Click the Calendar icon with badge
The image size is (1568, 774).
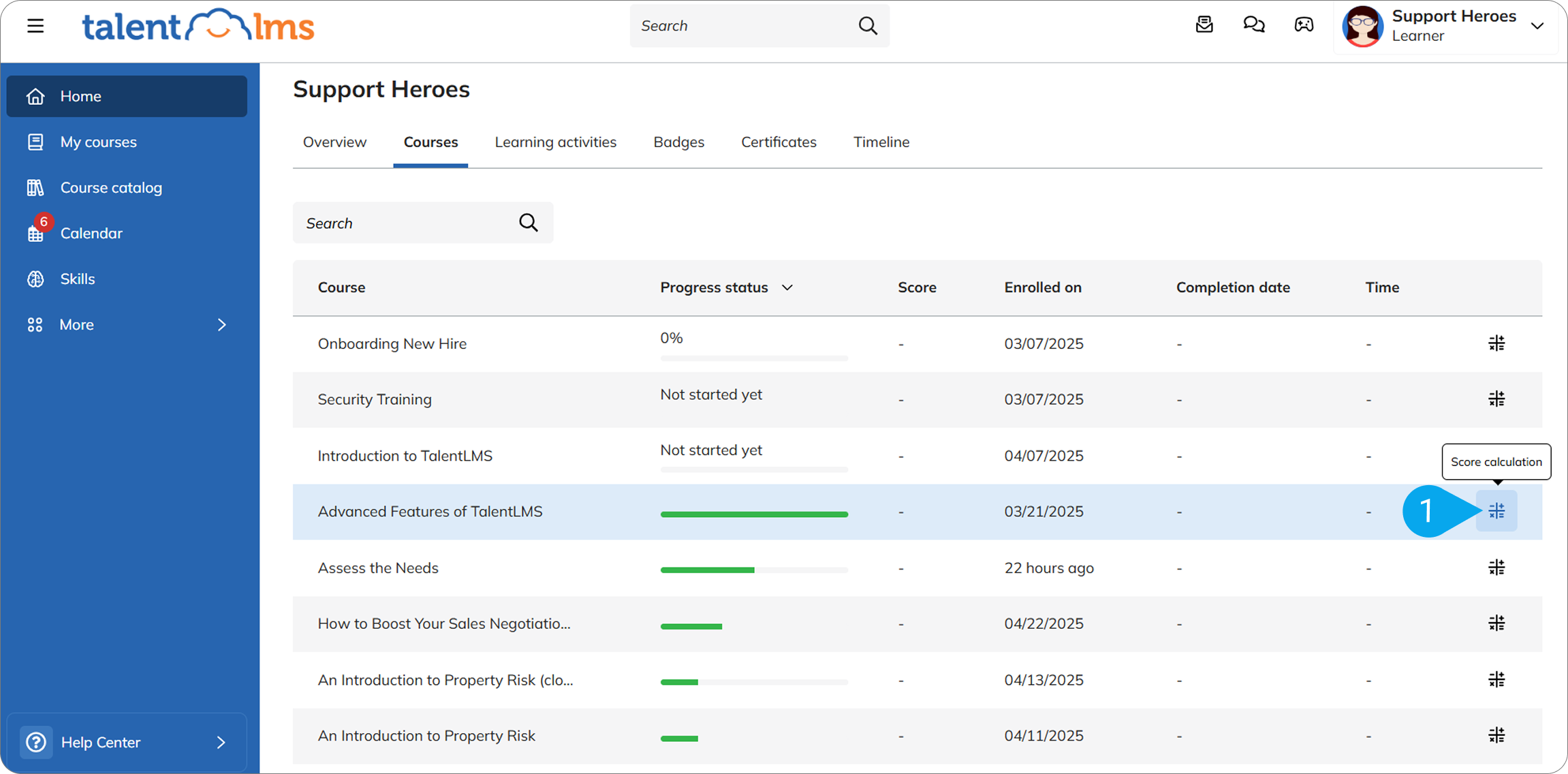coord(36,233)
